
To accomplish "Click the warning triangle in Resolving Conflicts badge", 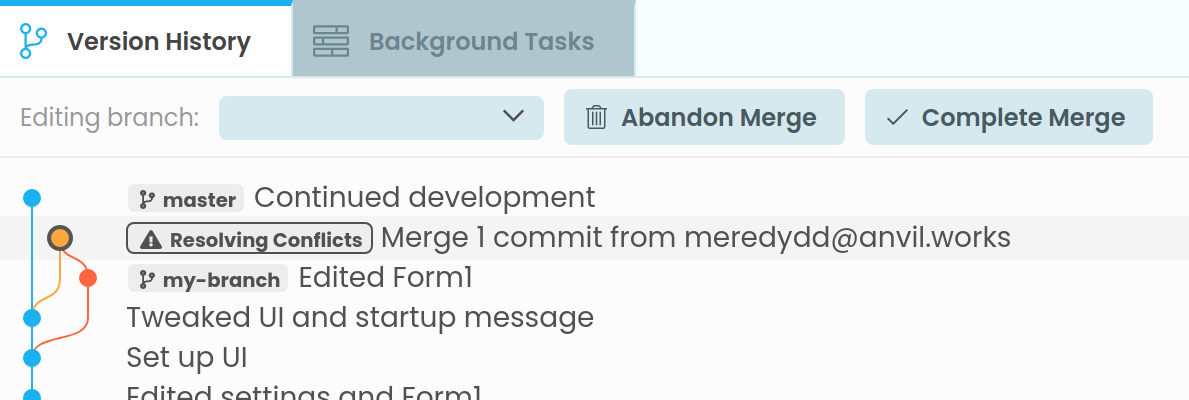I will [150, 239].
